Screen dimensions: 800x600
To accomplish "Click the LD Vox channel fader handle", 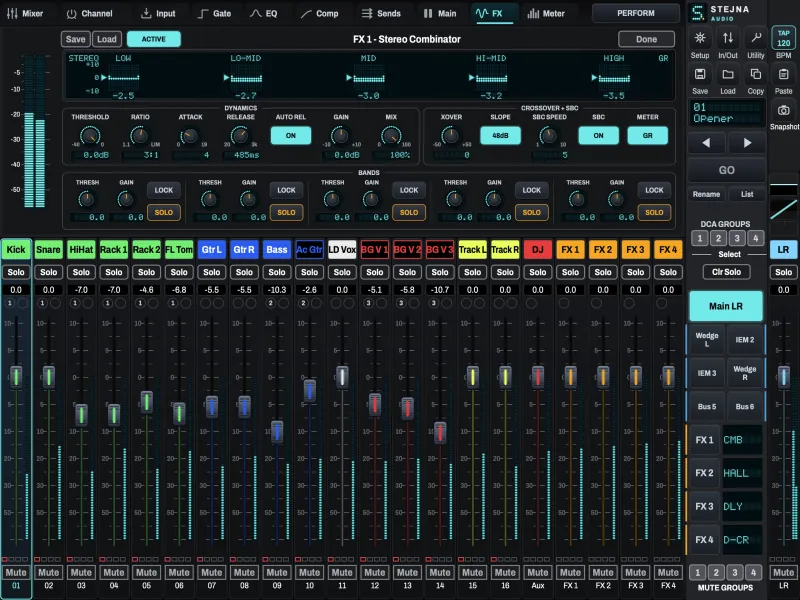I will 342,377.
